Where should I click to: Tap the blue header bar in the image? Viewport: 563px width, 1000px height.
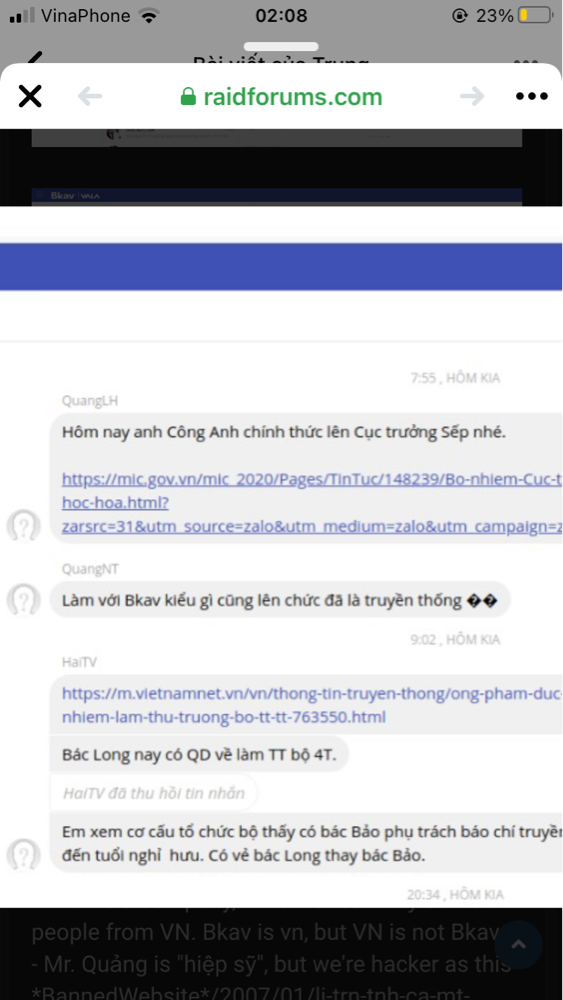[x=281, y=267]
